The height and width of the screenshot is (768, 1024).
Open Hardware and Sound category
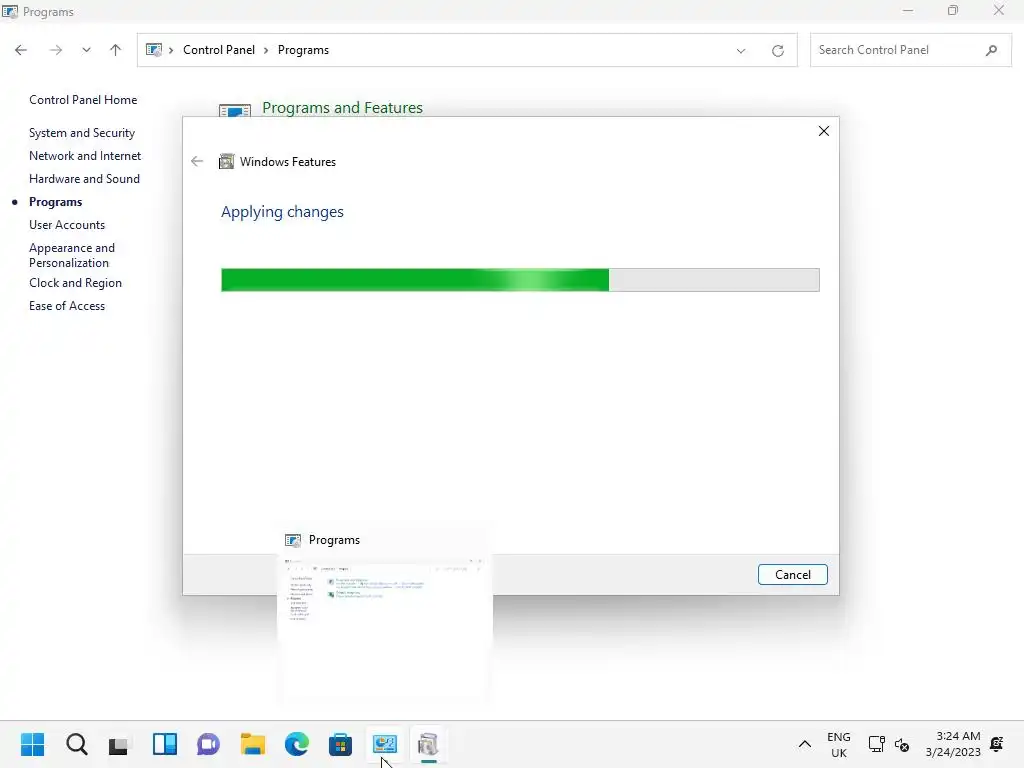(x=84, y=178)
